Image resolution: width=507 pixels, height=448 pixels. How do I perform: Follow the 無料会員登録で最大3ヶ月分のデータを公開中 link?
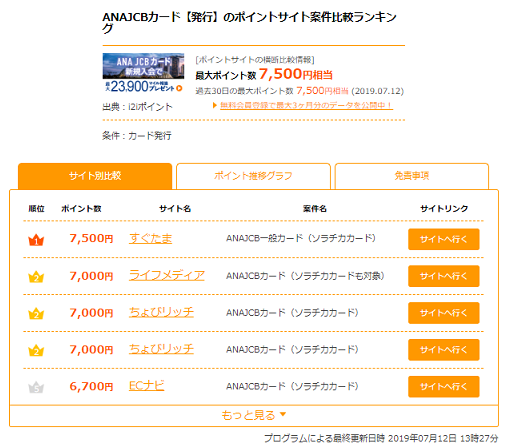pyautogui.click(x=306, y=105)
